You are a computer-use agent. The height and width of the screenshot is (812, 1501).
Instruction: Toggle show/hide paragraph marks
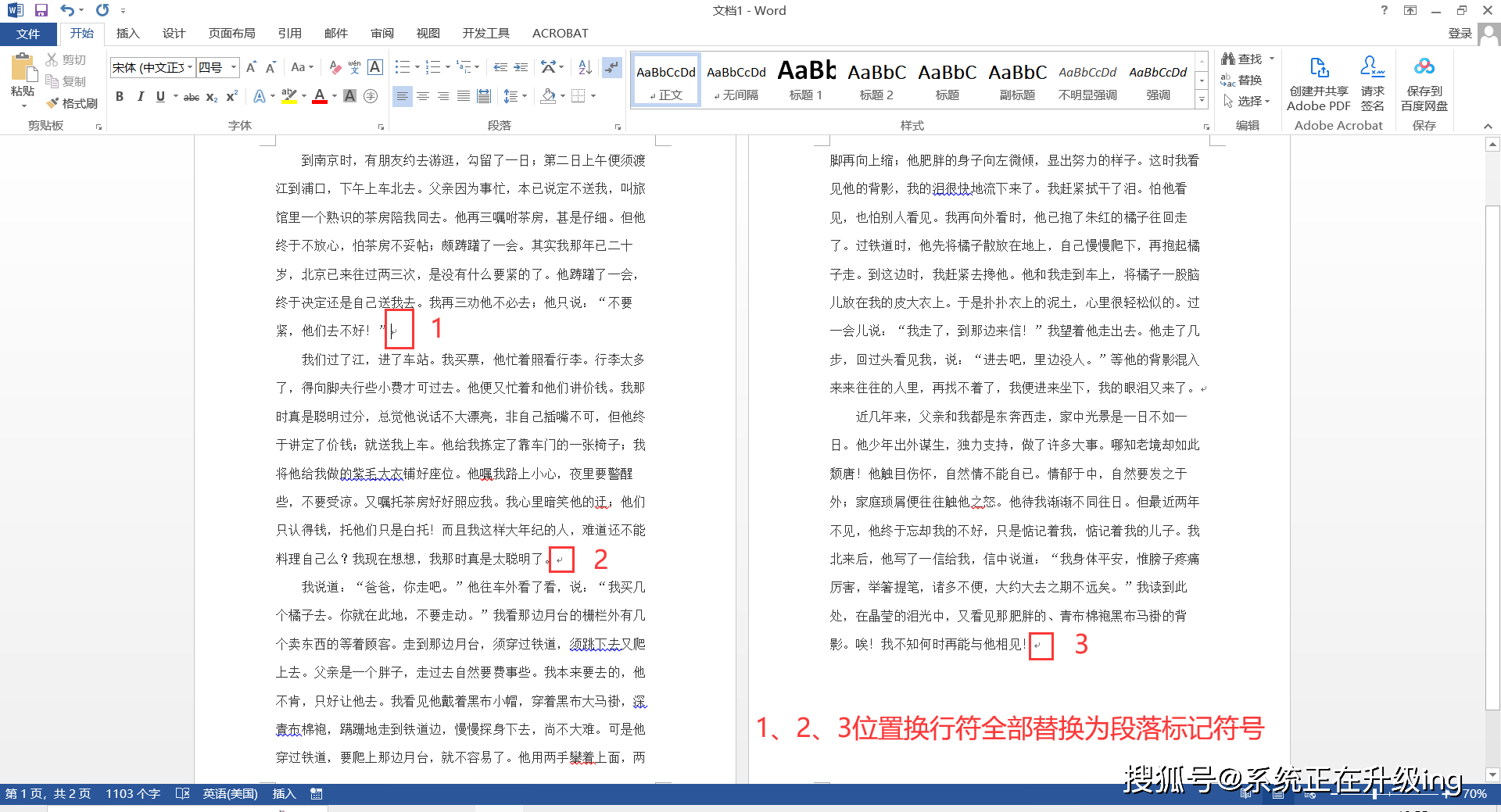pyautogui.click(x=611, y=68)
